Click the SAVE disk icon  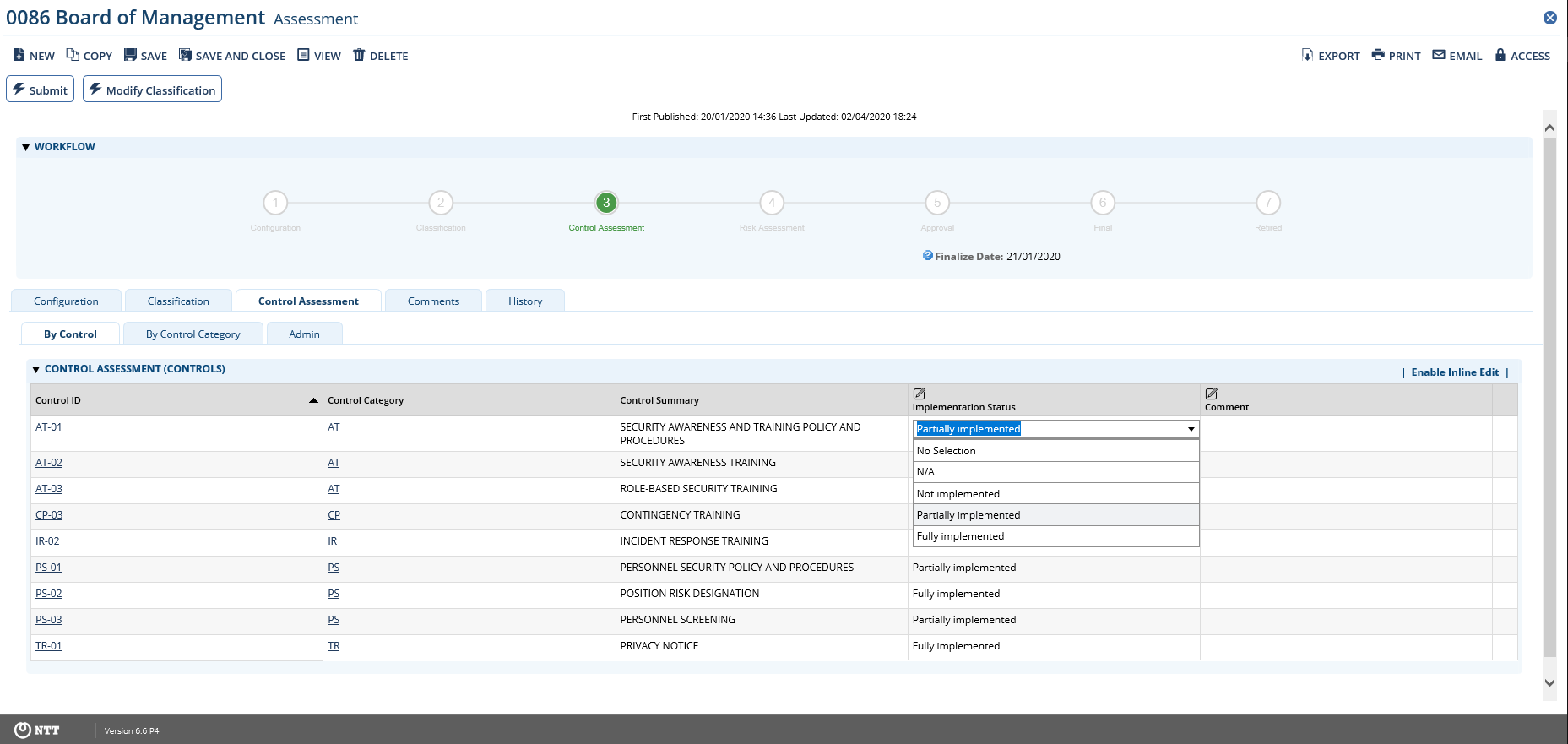(130, 55)
